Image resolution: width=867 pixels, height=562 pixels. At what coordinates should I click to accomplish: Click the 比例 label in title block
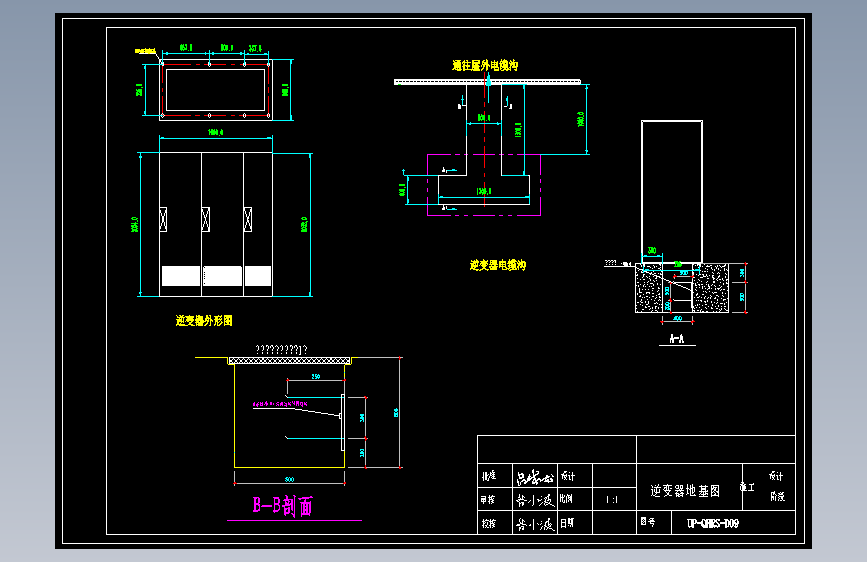click(566, 498)
